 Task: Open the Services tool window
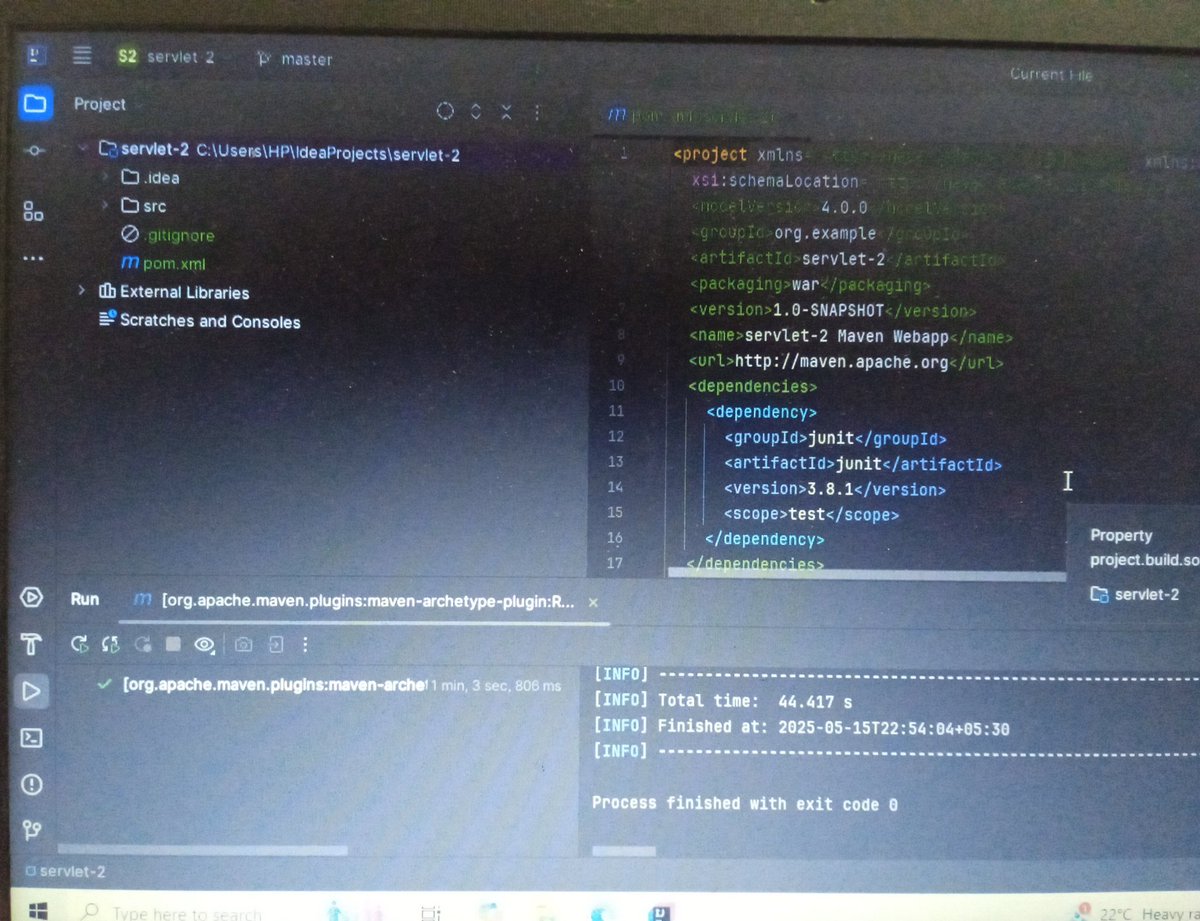tap(31, 598)
